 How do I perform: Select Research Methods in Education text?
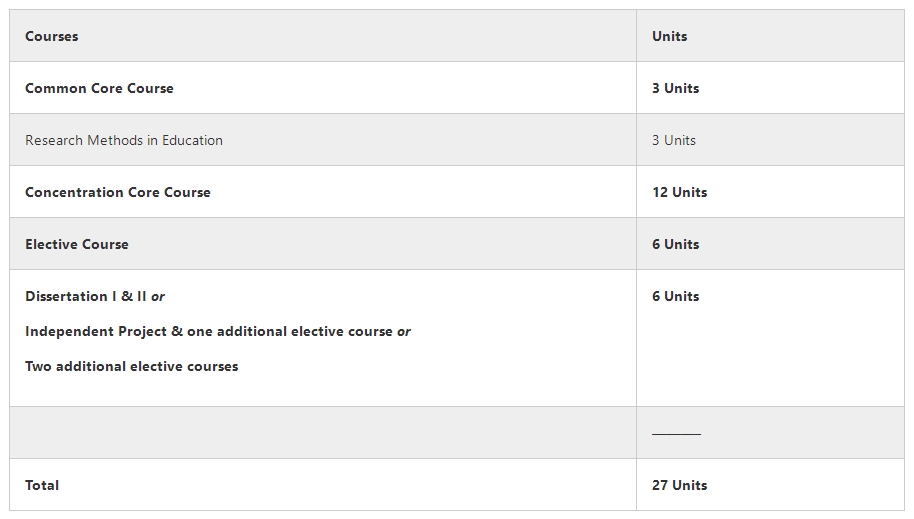pyautogui.click(x=124, y=140)
